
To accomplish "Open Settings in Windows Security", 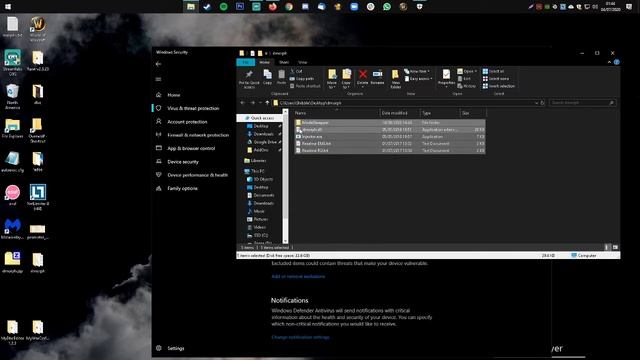I will (x=176, y=348).
